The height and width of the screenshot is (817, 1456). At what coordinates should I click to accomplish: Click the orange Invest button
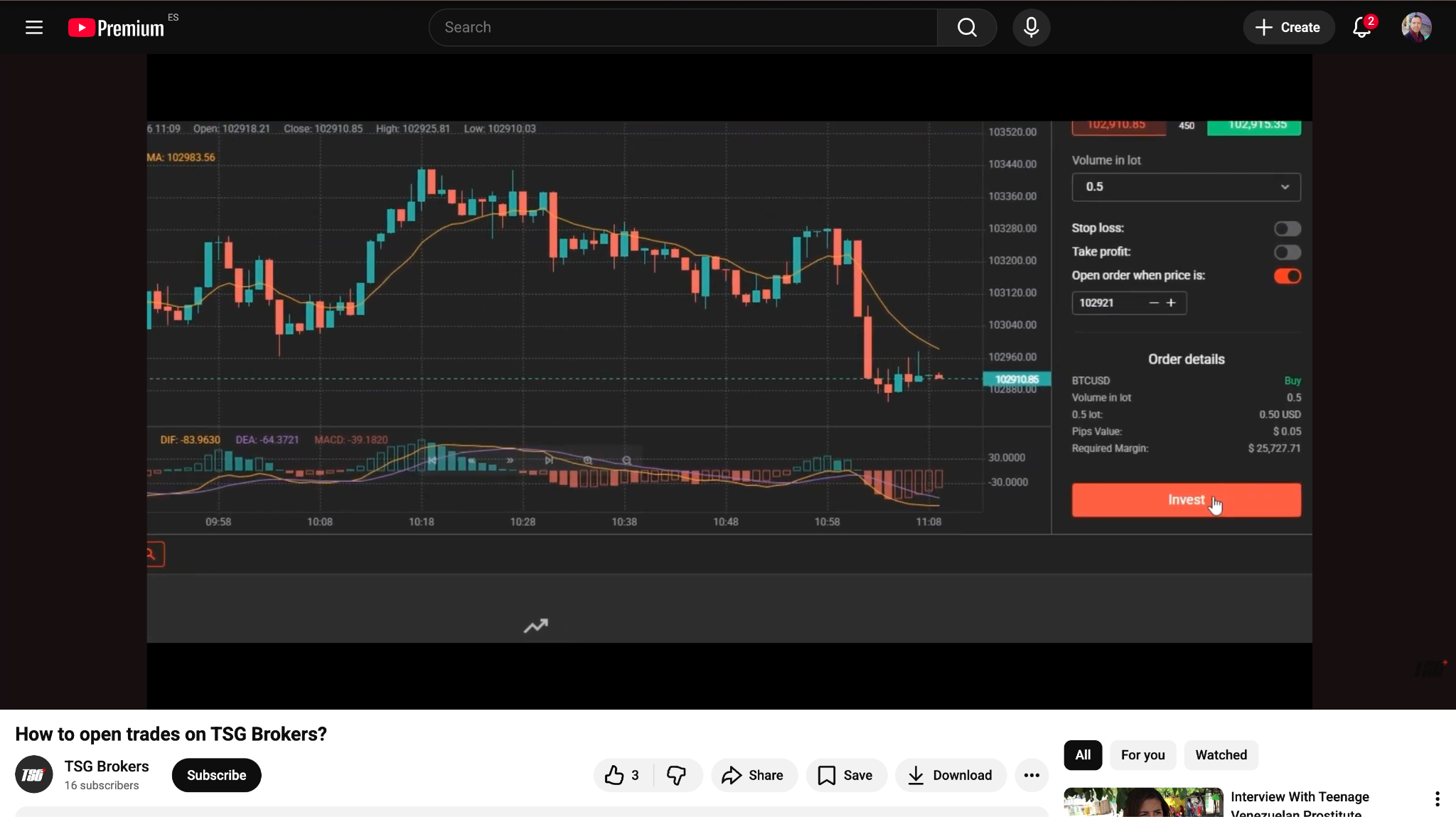[1186, 500]
